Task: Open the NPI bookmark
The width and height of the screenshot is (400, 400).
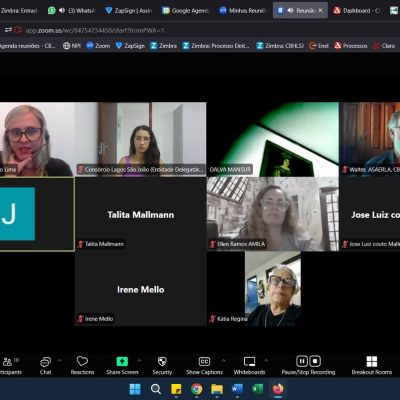Action: (72, 46)
